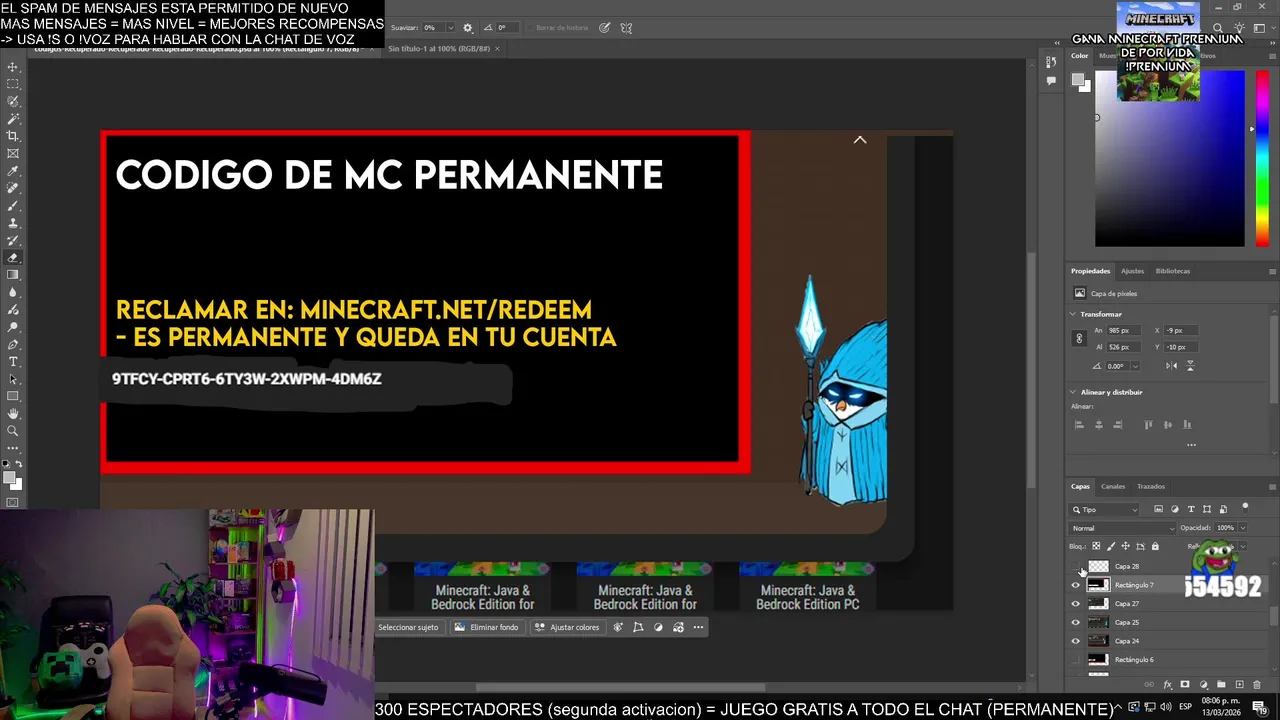Click the delete layer trash icon
This screenshot has width=1280, height=720.
1257,685
